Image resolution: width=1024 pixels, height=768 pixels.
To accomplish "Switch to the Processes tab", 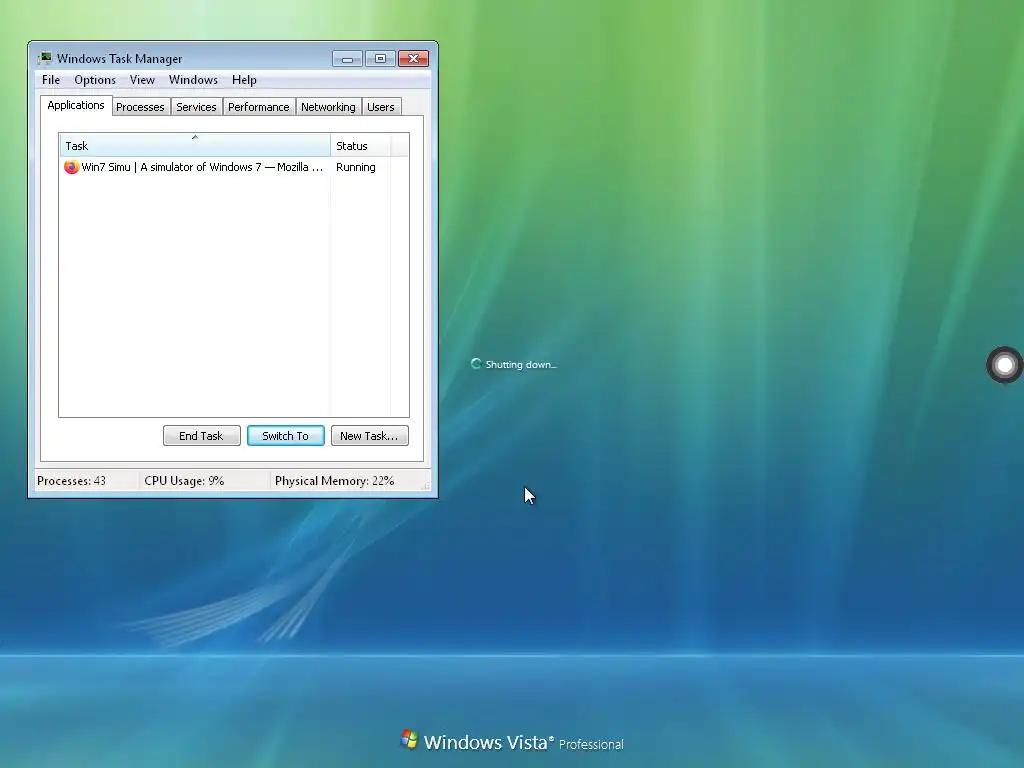I will pos(140,107).
